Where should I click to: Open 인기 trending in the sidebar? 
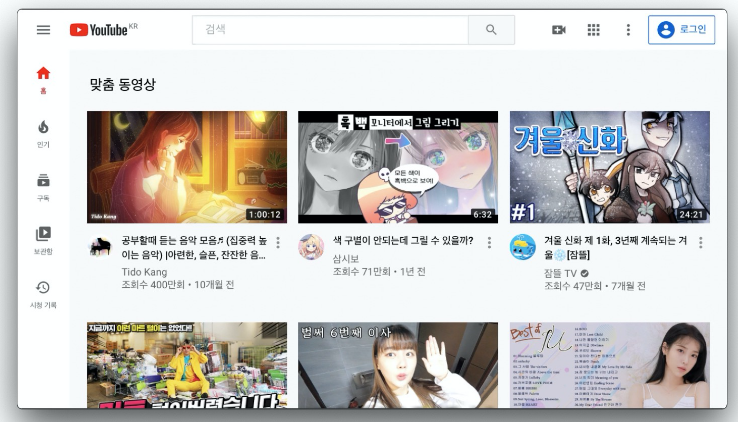pyautogui.click(x=43, y=134)
